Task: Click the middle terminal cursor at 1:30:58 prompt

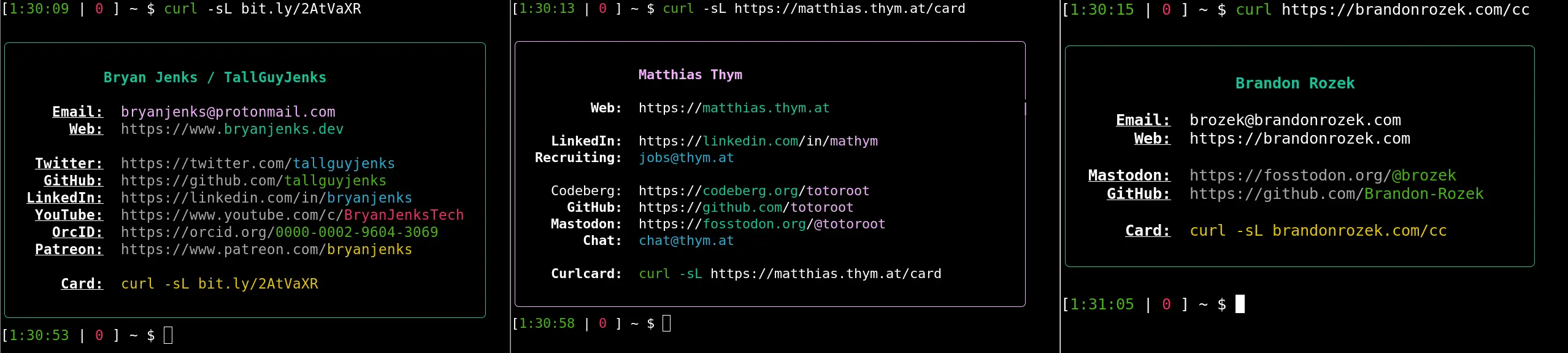Action: pyautogui.click(x=667, y=324)
